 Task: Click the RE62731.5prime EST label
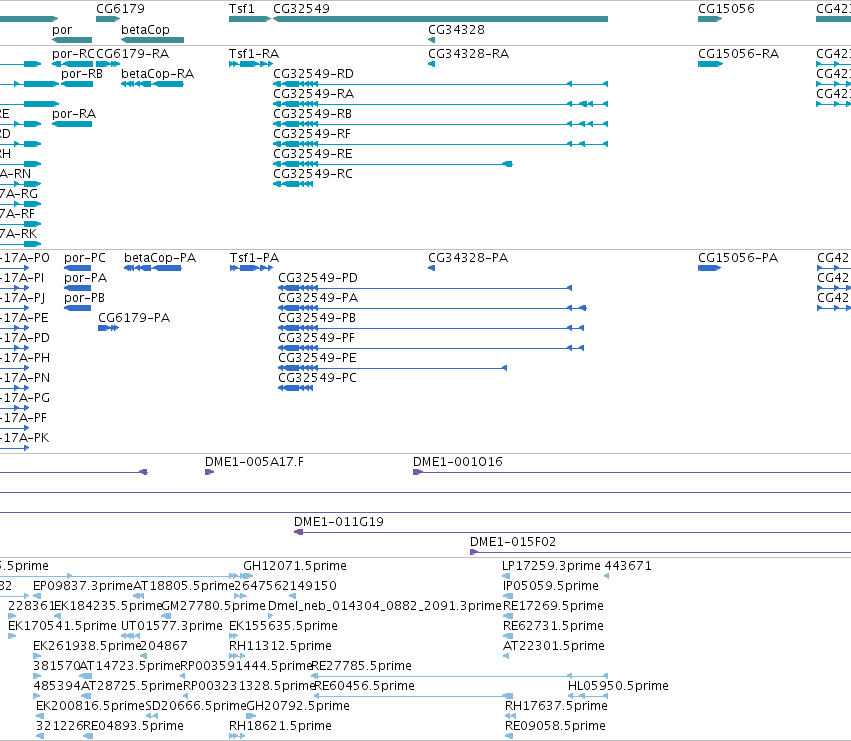(553, 626)
